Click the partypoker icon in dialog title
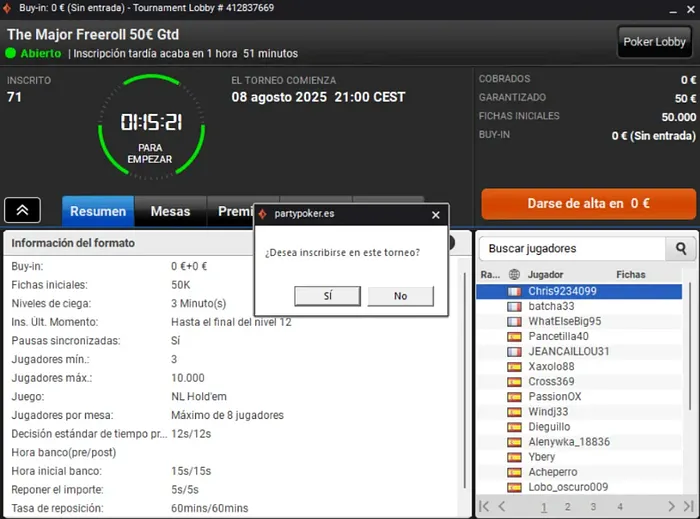Image resolution: width=700 pixels, height=519 pixels. [263, 214]
